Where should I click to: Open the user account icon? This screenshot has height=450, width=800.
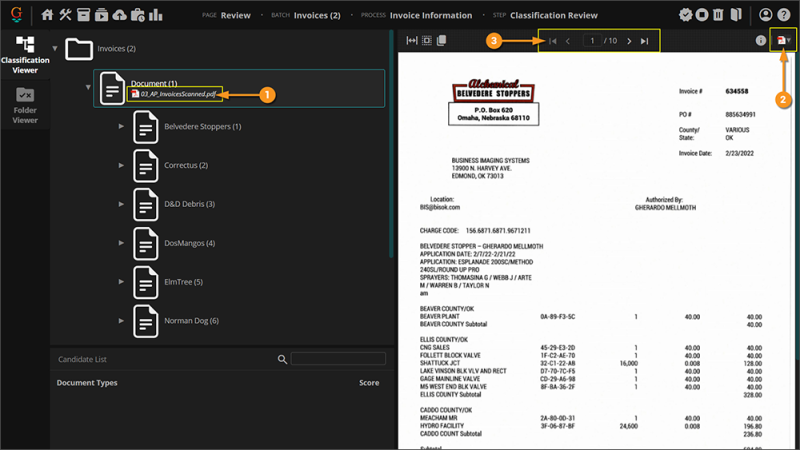pyautogui.click(x=765, y=15)
